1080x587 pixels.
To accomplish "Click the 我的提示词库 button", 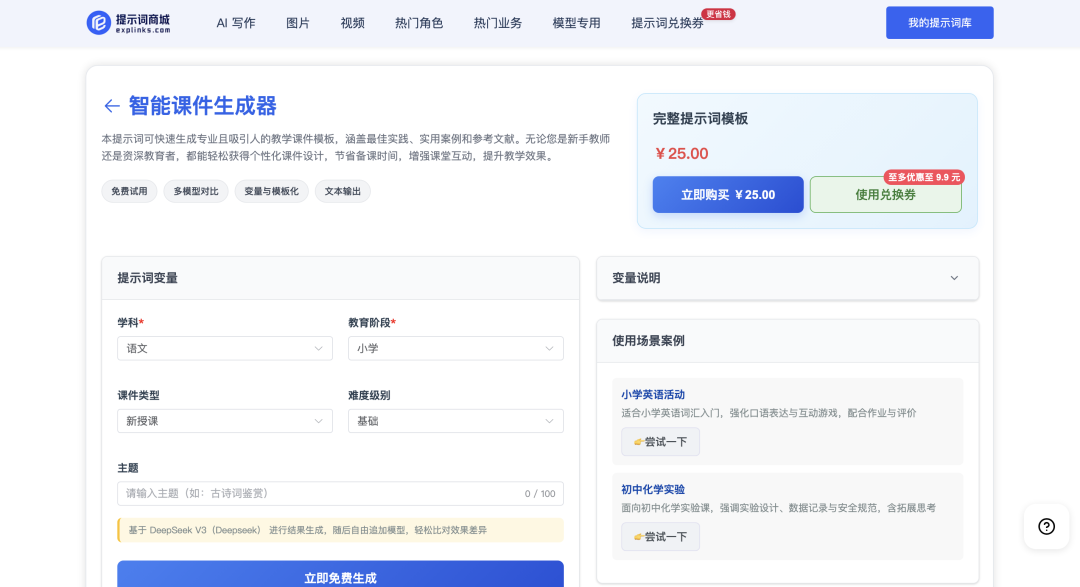I will click(939, 23).
